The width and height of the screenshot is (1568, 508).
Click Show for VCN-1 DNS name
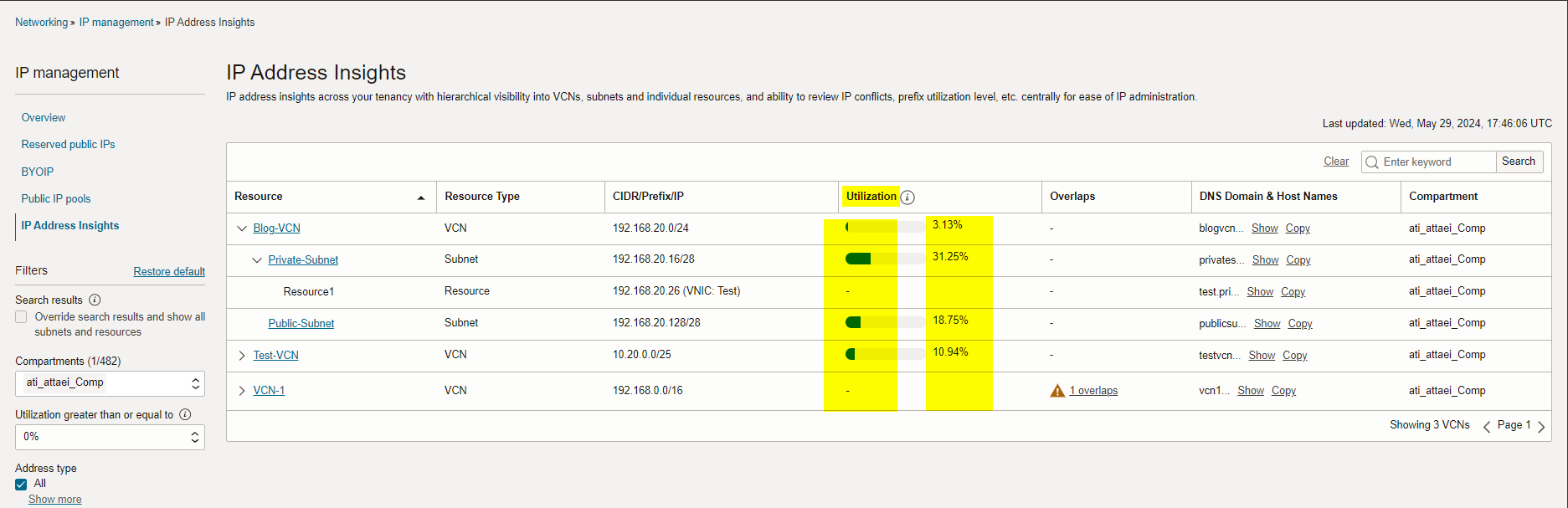(x=1251, y=391)
